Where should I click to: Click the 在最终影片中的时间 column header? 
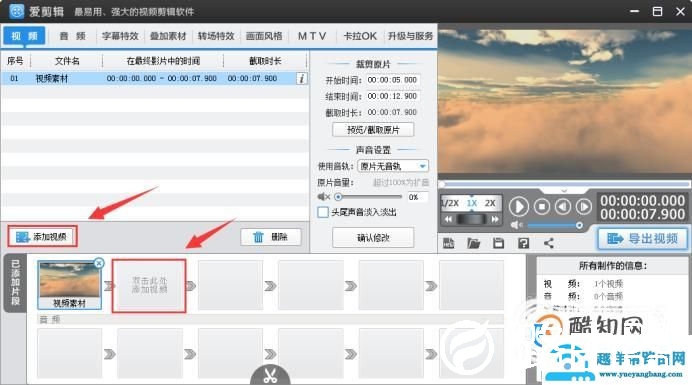163,61
